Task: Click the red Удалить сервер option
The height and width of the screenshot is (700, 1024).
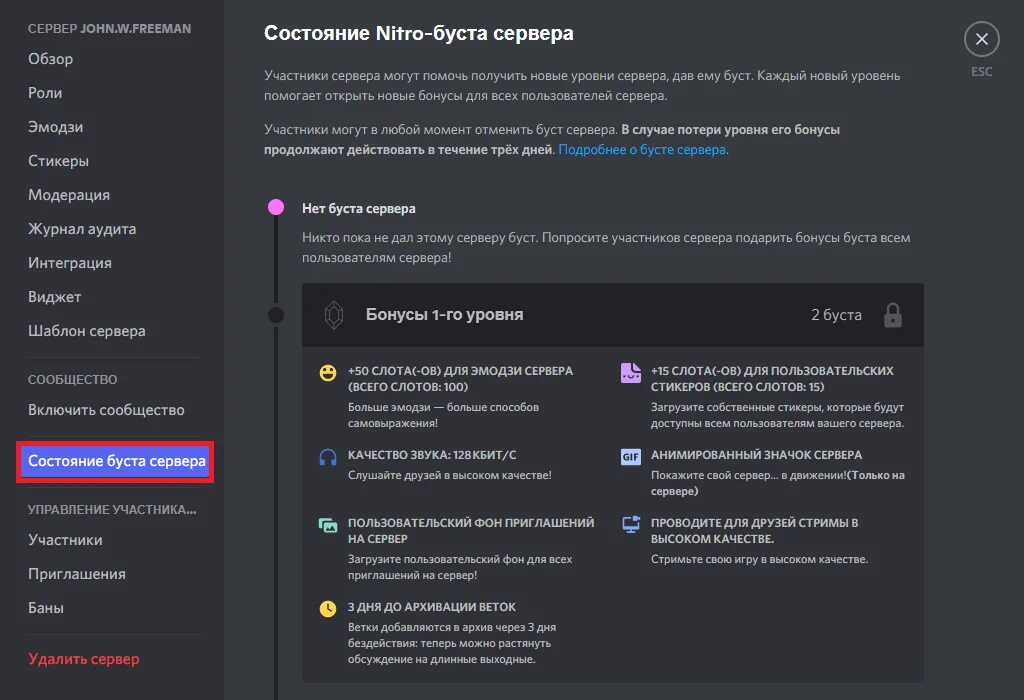Action: coord(84,659)
